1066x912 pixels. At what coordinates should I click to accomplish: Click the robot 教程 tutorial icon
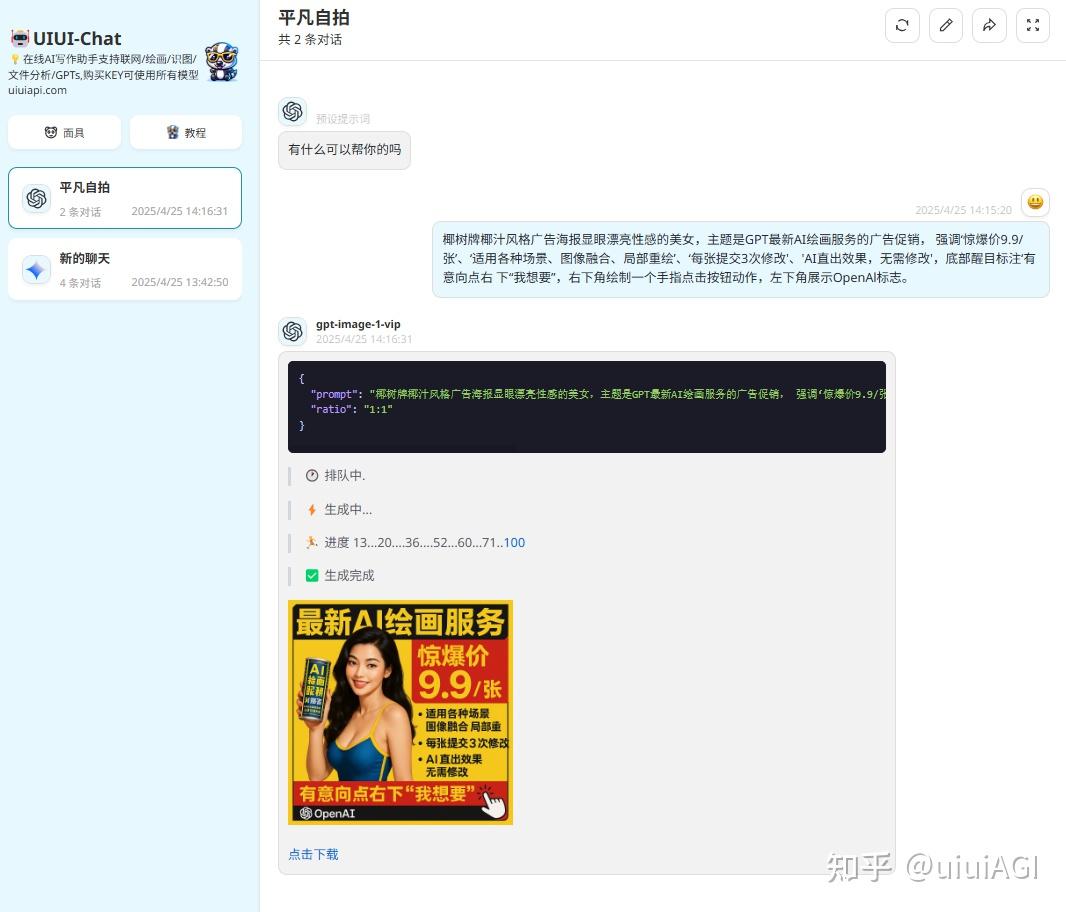[169, 131]
